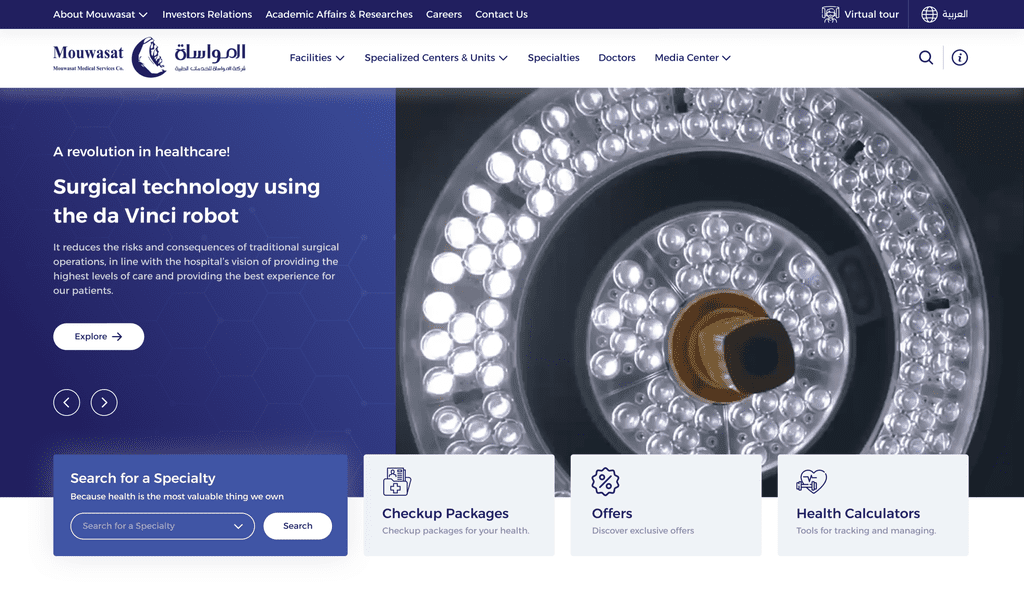
Task: Click the Explore button
Action: tap(99, 336)
